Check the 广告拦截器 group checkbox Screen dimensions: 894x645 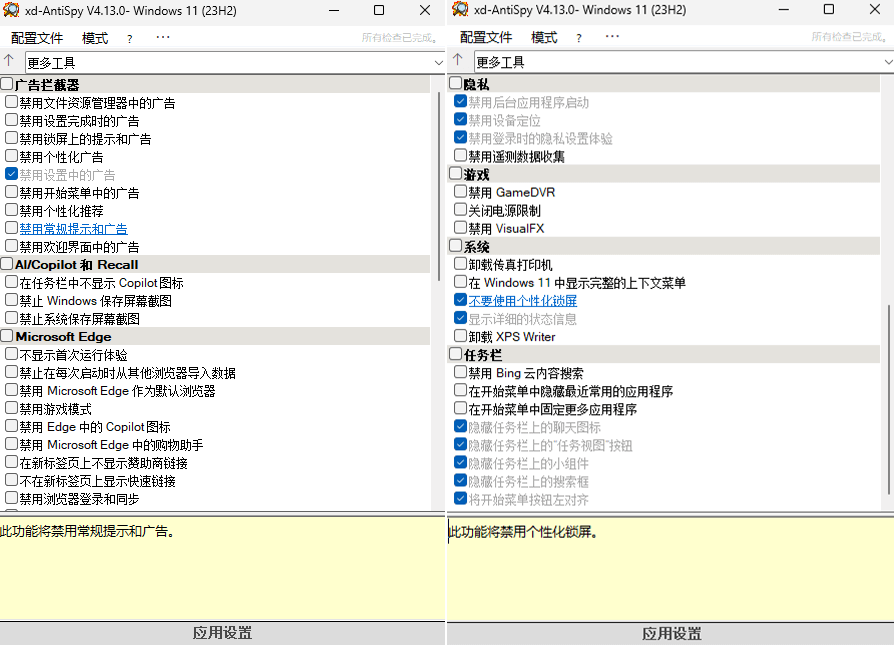(x=7, y=84)
